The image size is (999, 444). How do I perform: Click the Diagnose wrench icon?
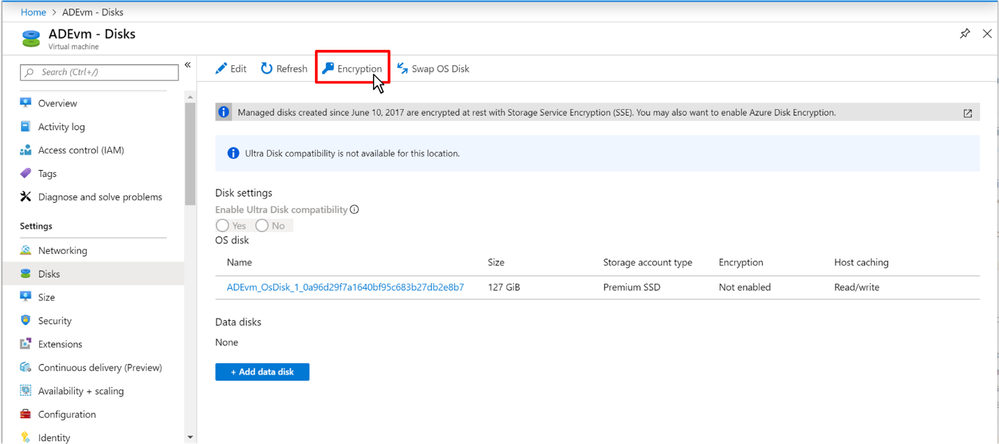[25, 197]
